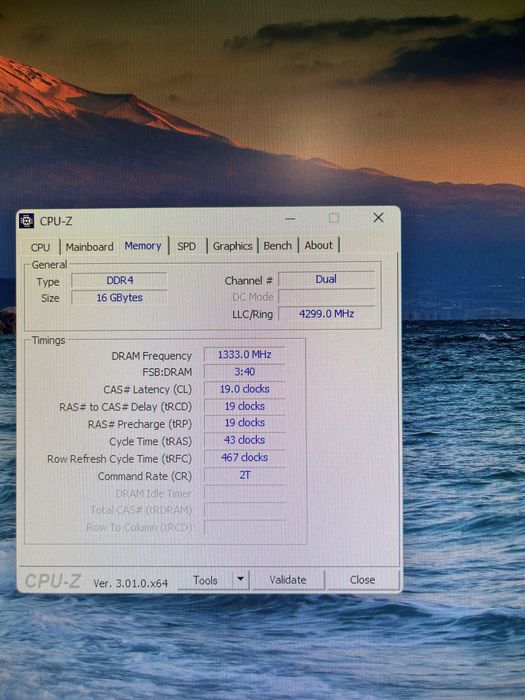Image resolution: width=525 pixels, height=700 pixels.
Task: Click the tRP 19 clocks value
Action: [x=244, y=423]
